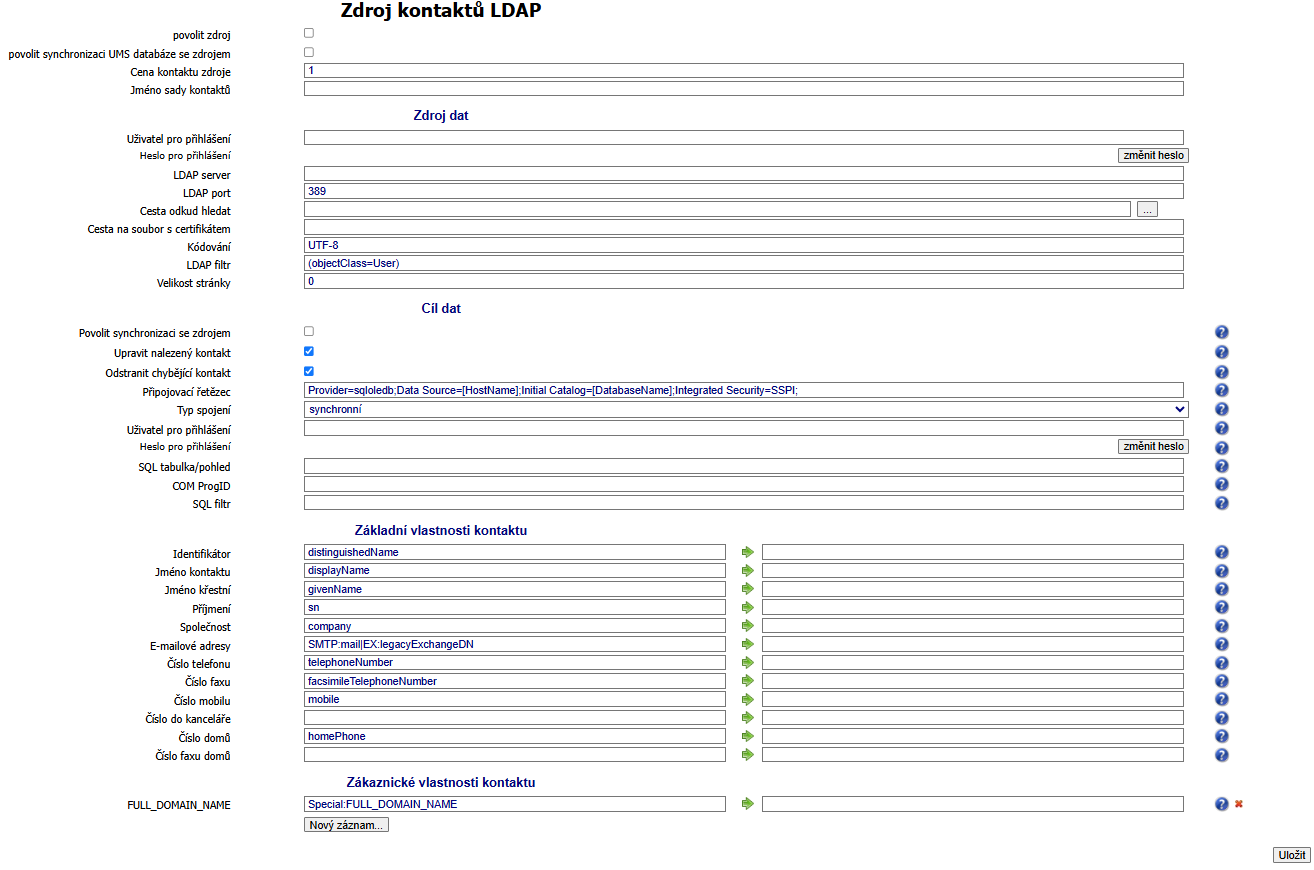The width and height of the screenshot is (1314, 870).
Task: Uncheck Odstranit chybějící kontakt checkbox
Action: (x=309, y=371)
